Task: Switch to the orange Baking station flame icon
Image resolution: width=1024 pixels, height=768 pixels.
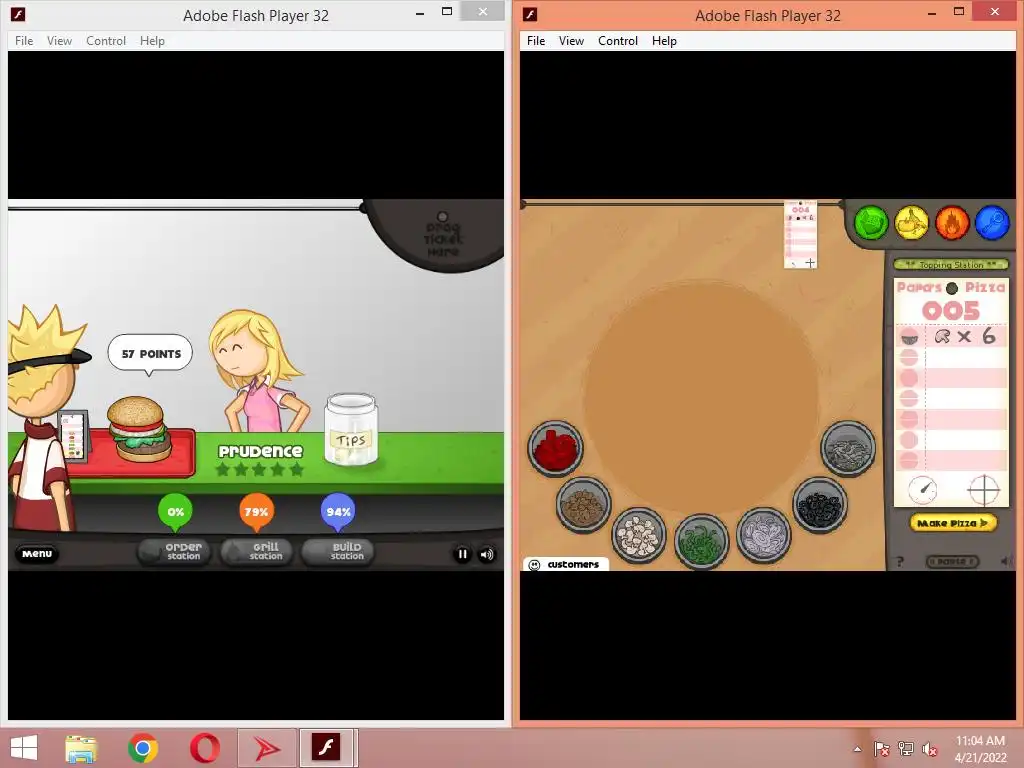Action: pyautogui.click(x=952, y=223)
